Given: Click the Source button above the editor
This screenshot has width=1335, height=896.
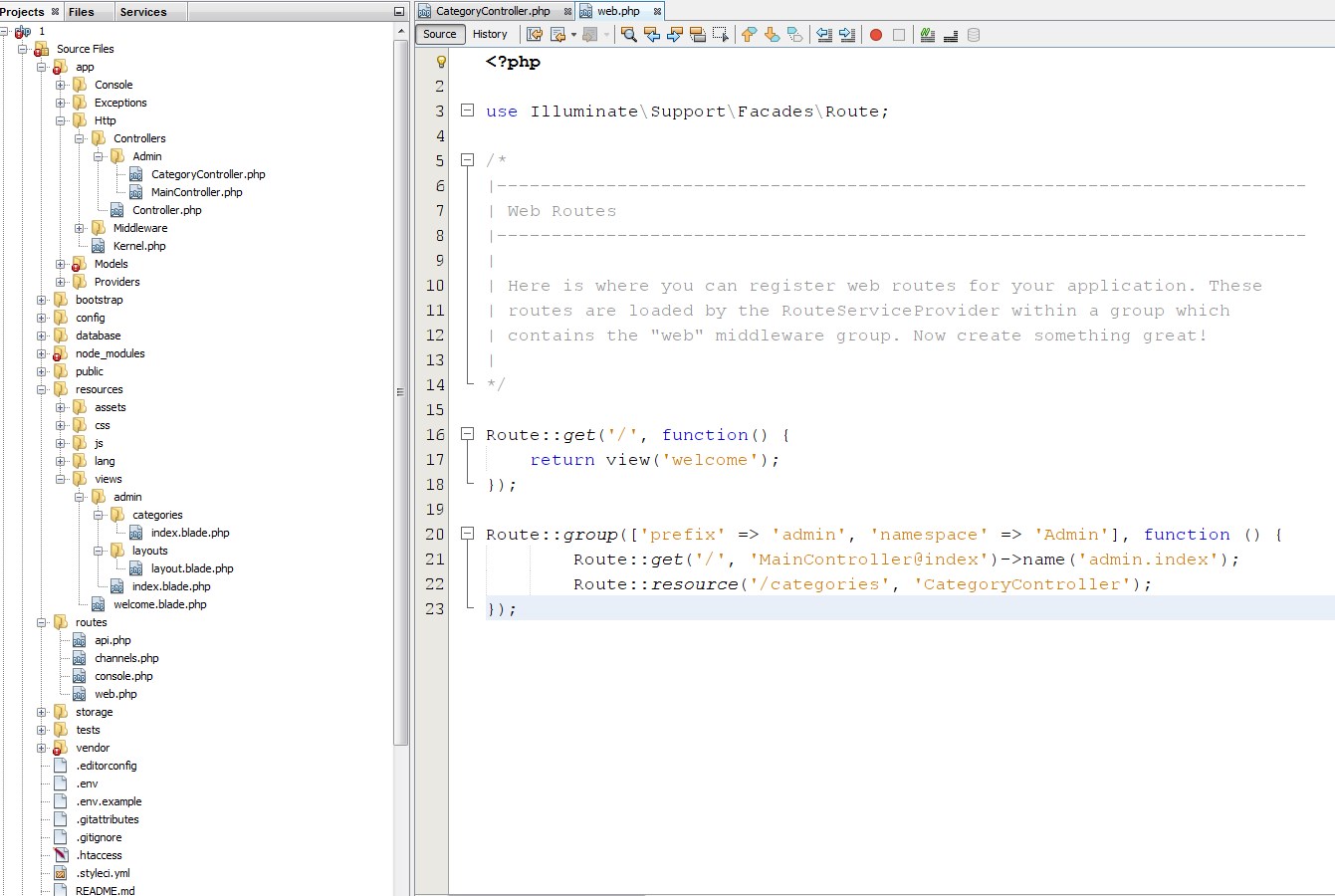Looking at the screenshot, I should pyautogui.click(x=439, y=34).
